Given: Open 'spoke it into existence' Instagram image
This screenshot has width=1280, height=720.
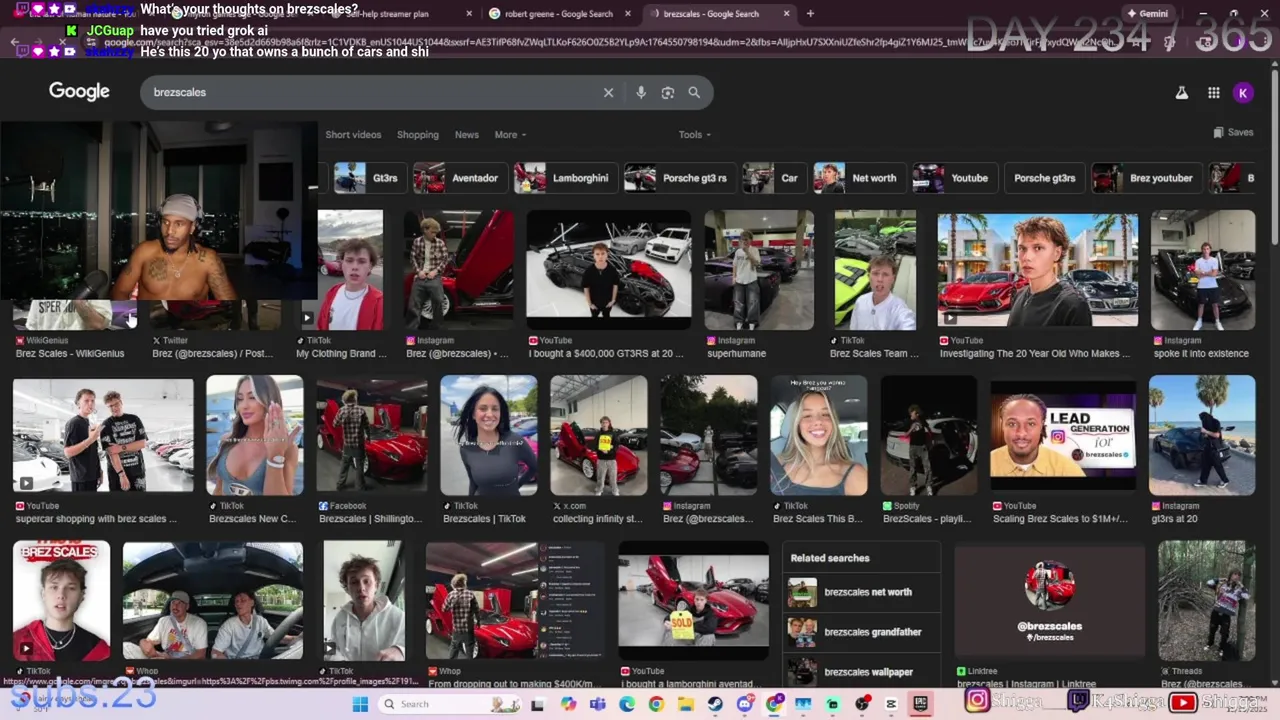Looking at the screenshot, I should point(1202,270).
